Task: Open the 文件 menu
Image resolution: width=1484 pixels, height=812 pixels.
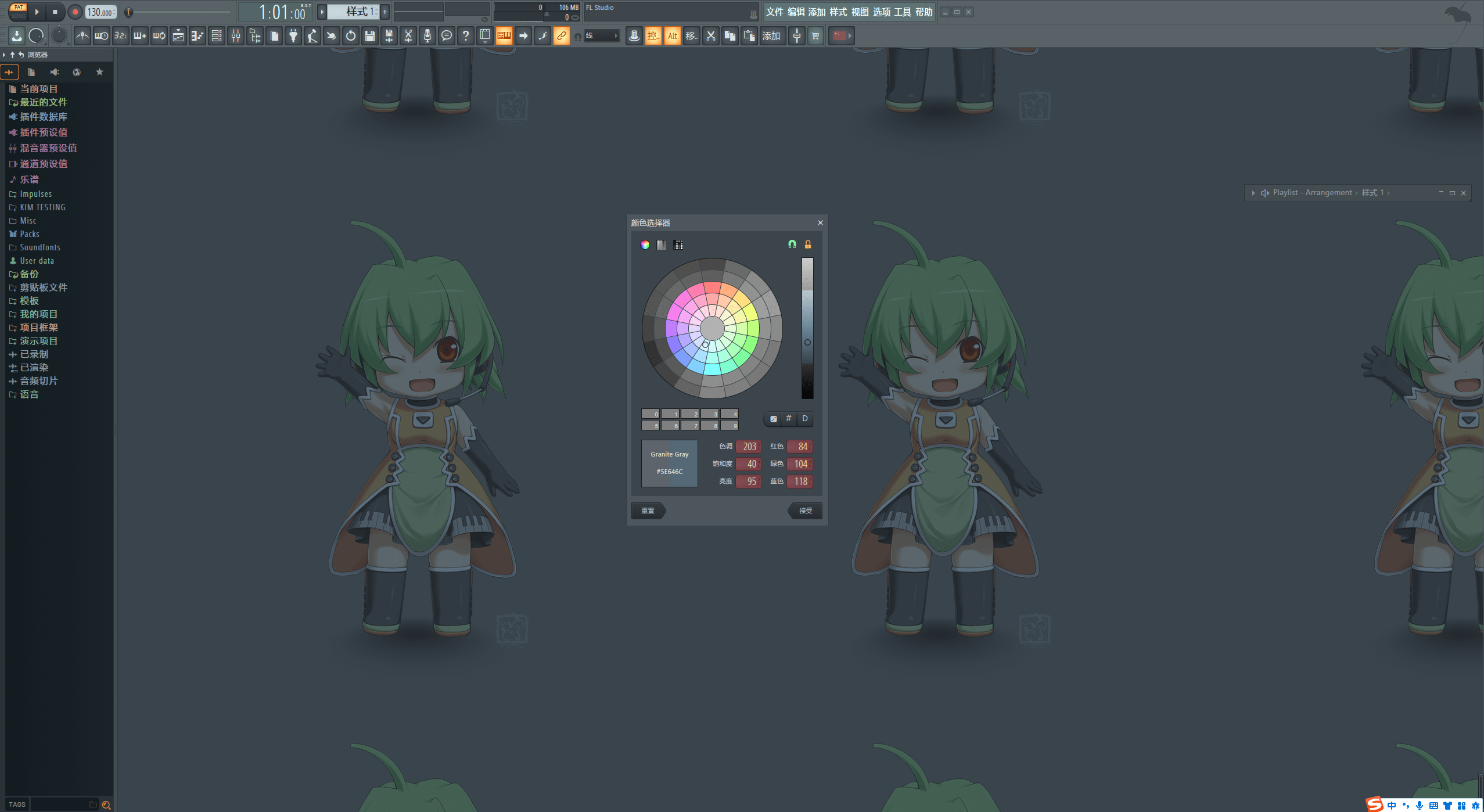Action: pos(774,12)
